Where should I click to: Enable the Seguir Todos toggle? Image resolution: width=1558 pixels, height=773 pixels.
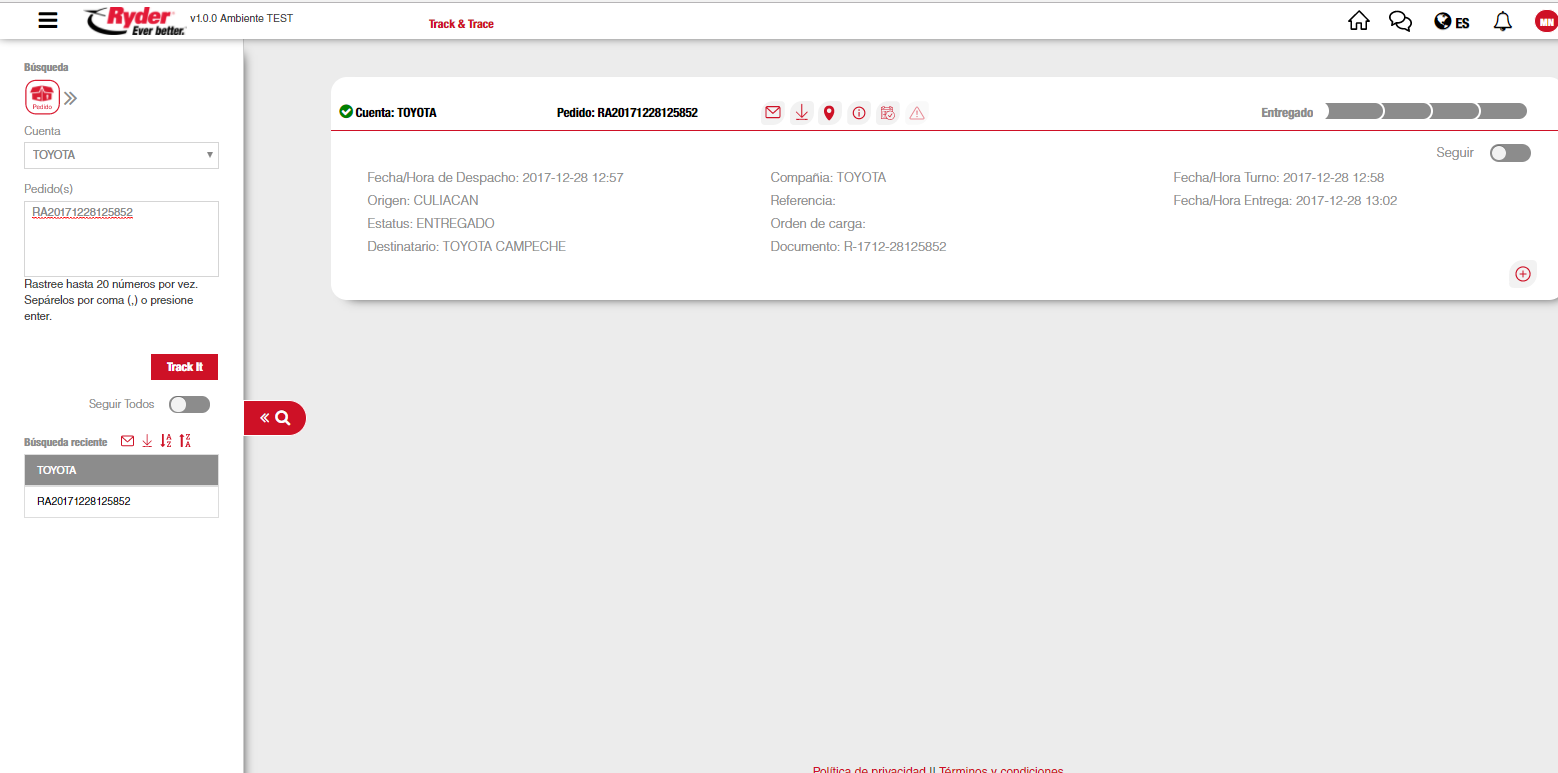(189, 404)
